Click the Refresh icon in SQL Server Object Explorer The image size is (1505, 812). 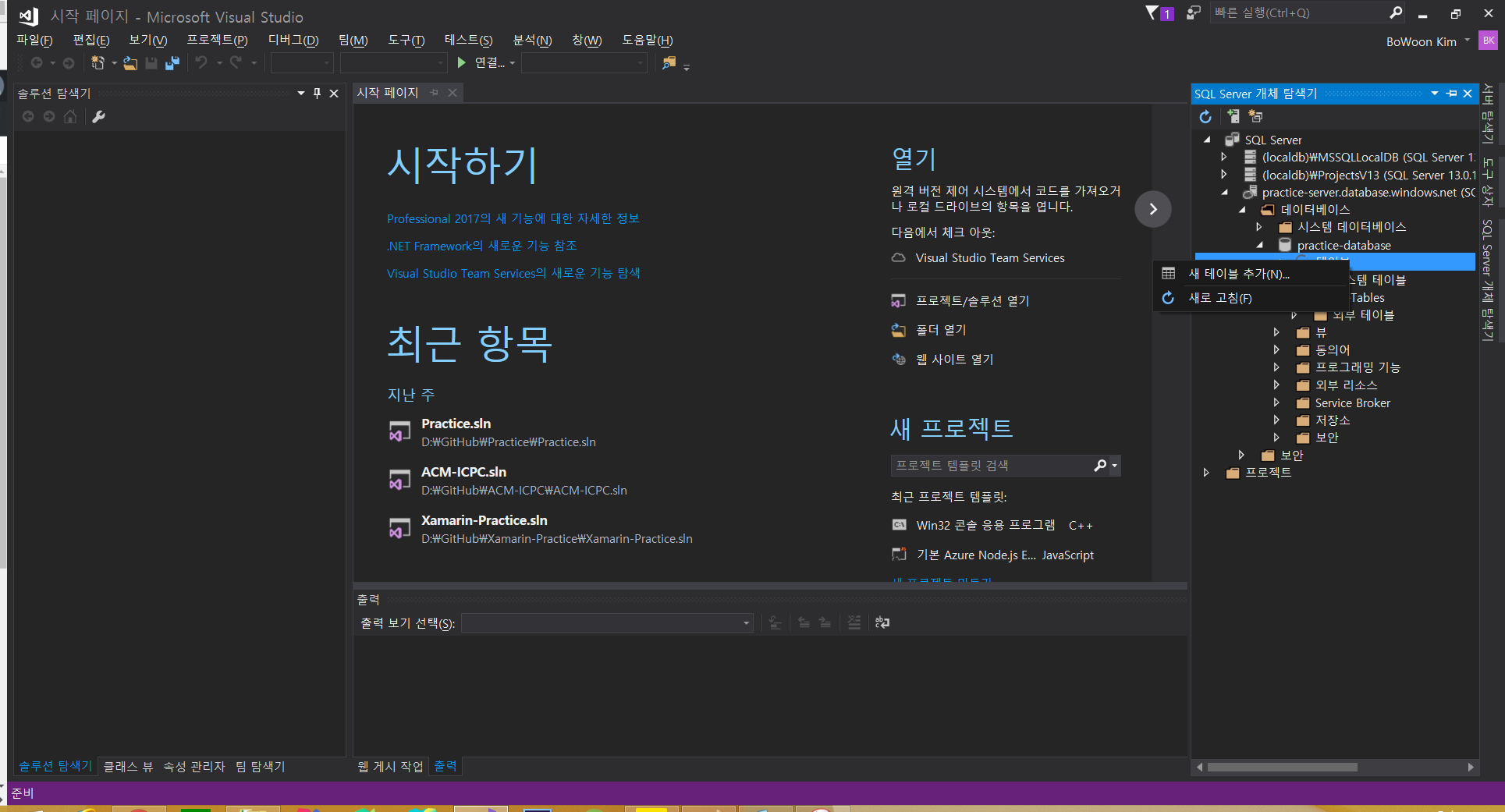tap(1205, 116)
